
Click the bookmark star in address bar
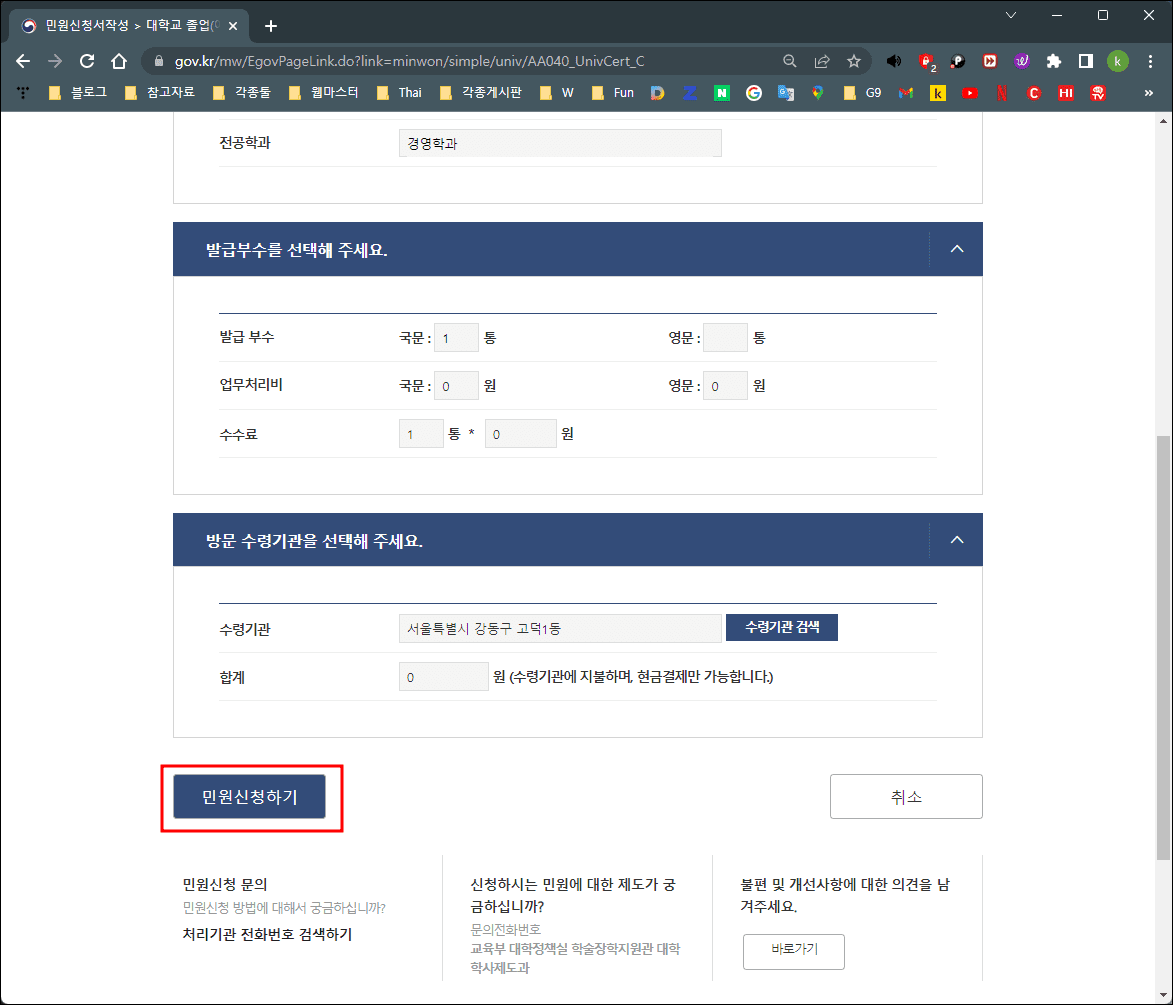pos(855,60)
